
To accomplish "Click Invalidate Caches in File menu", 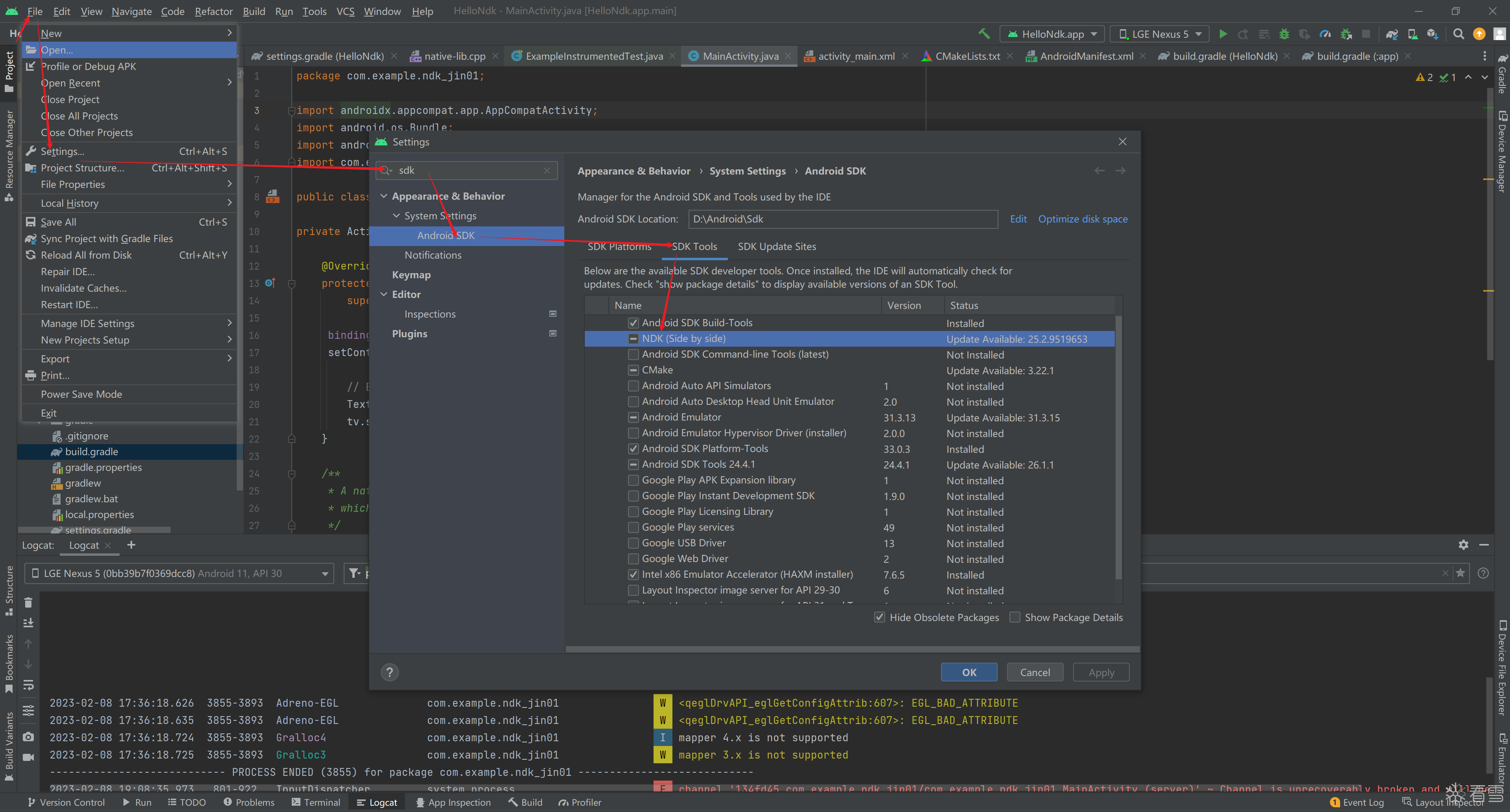I will point(83,288).
